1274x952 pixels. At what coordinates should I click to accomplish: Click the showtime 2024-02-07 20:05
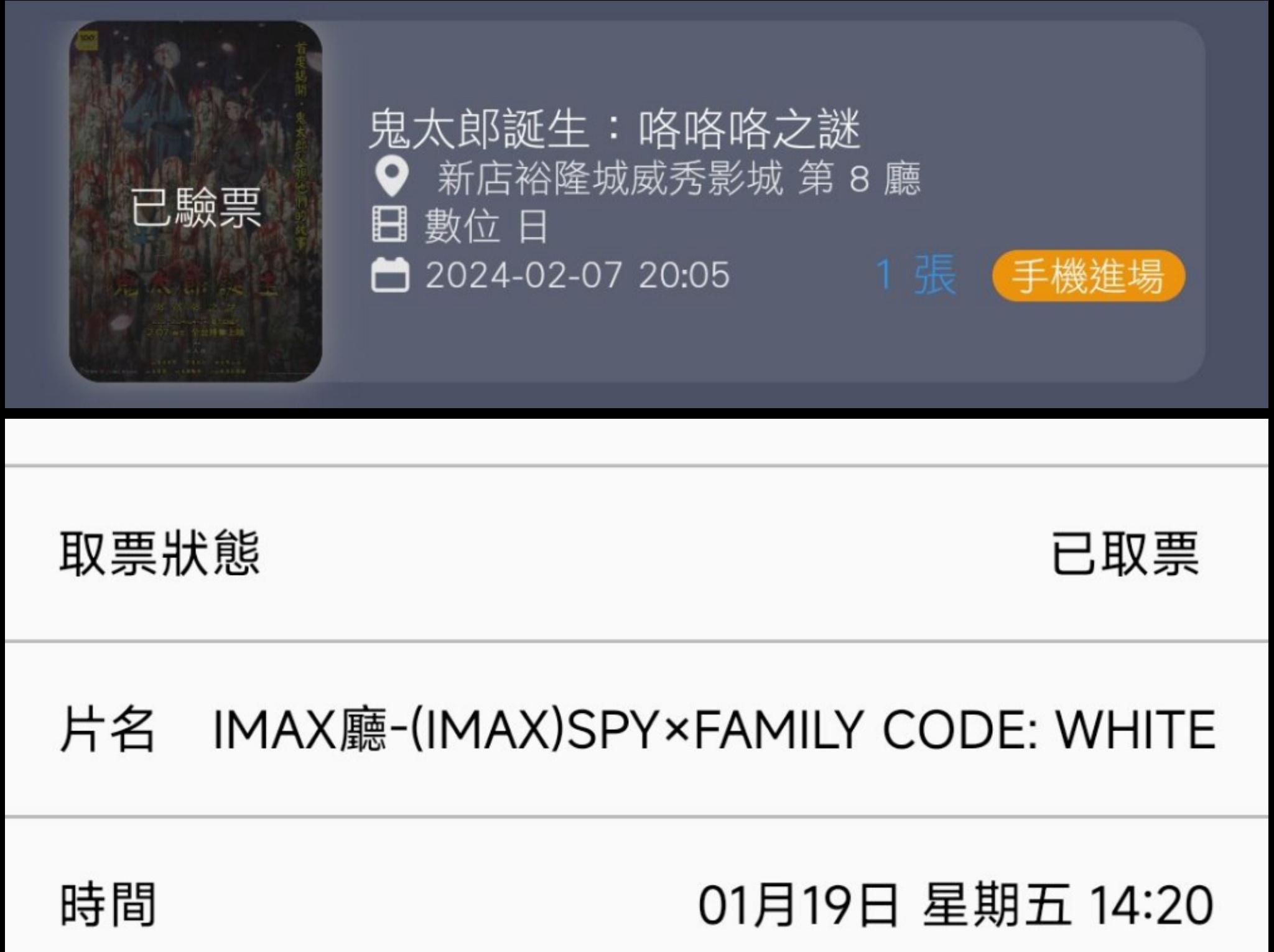tap(577, 275)
